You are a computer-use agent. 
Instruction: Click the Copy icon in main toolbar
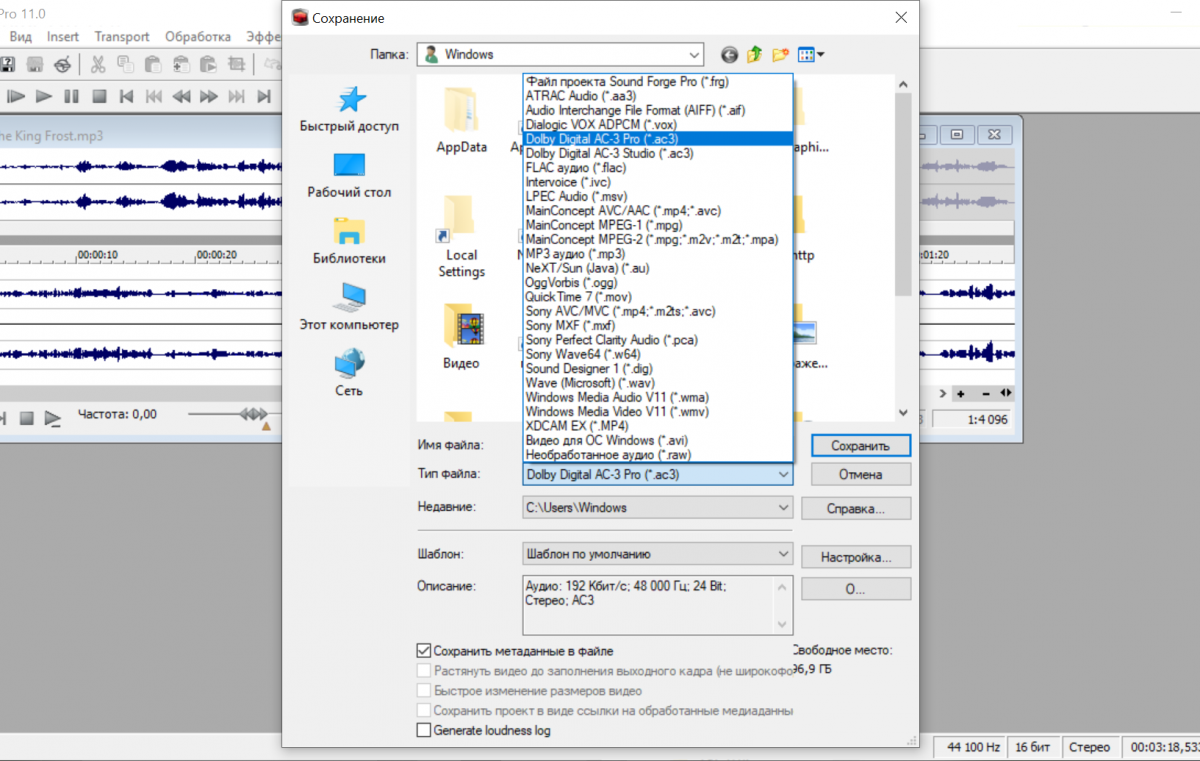[125, 64]
